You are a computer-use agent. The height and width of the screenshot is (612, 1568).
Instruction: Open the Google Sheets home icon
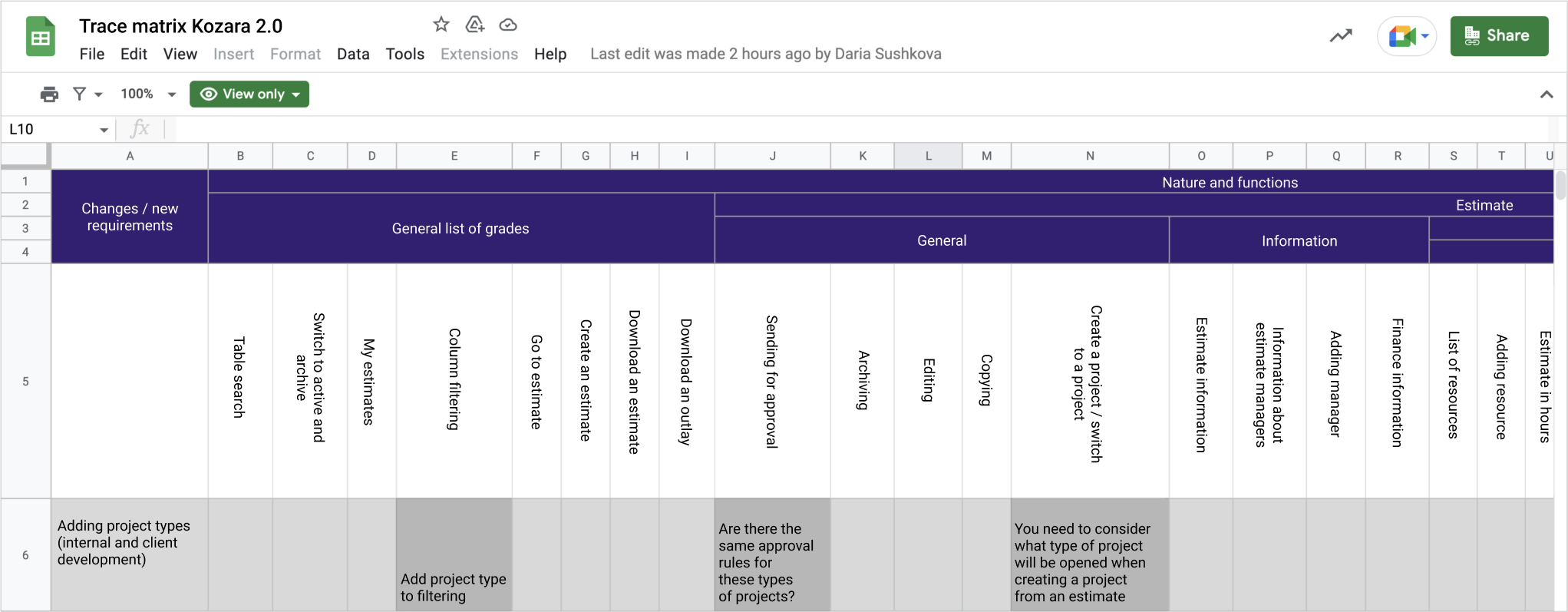(41, 37)
